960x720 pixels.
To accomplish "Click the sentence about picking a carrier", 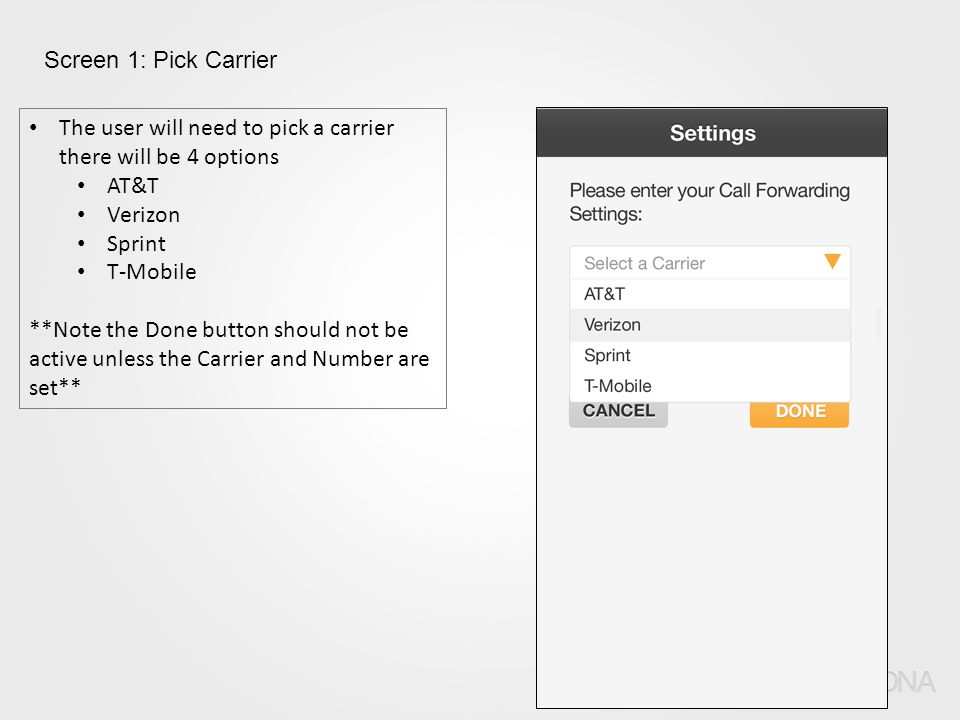I will [x=227, y=142].
